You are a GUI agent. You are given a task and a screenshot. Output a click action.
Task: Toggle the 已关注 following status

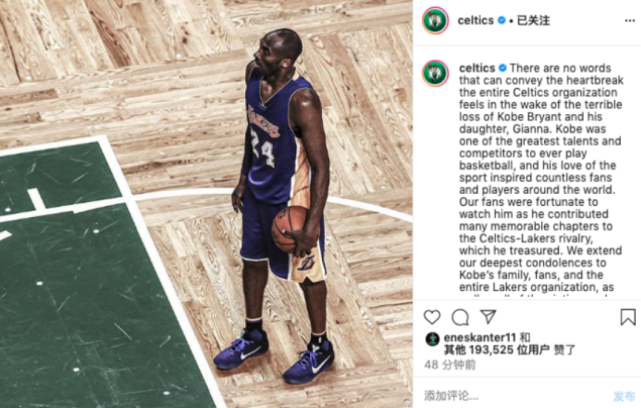point(533,20)
